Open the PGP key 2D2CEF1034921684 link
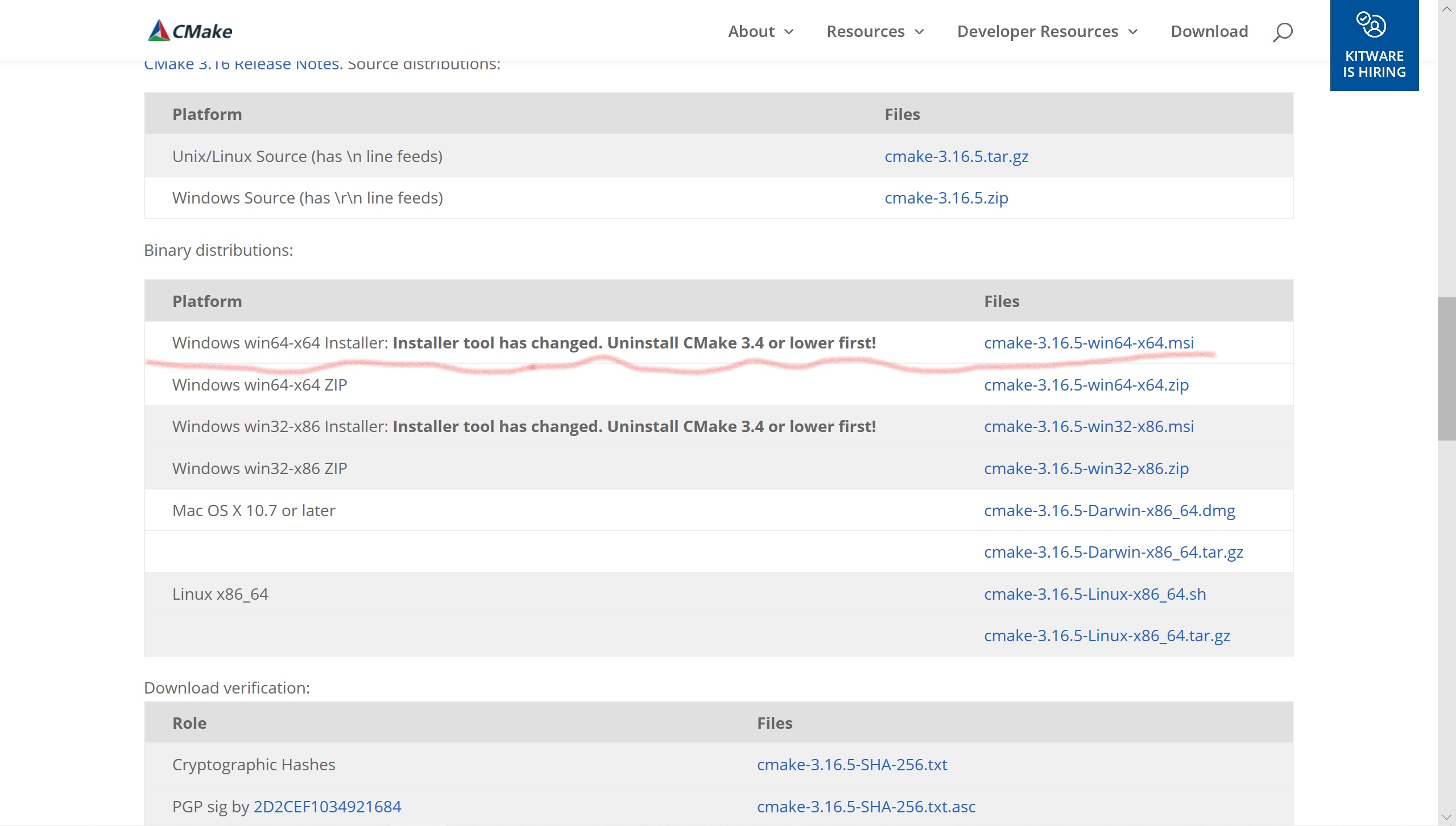 click(326, 806)
